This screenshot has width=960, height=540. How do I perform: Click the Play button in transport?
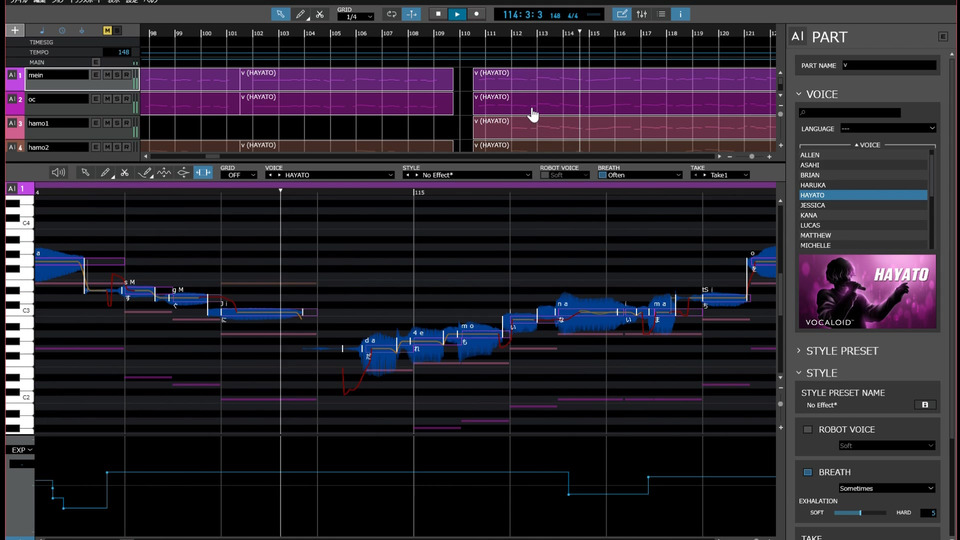pyautogui.click(x=457, y=14)
